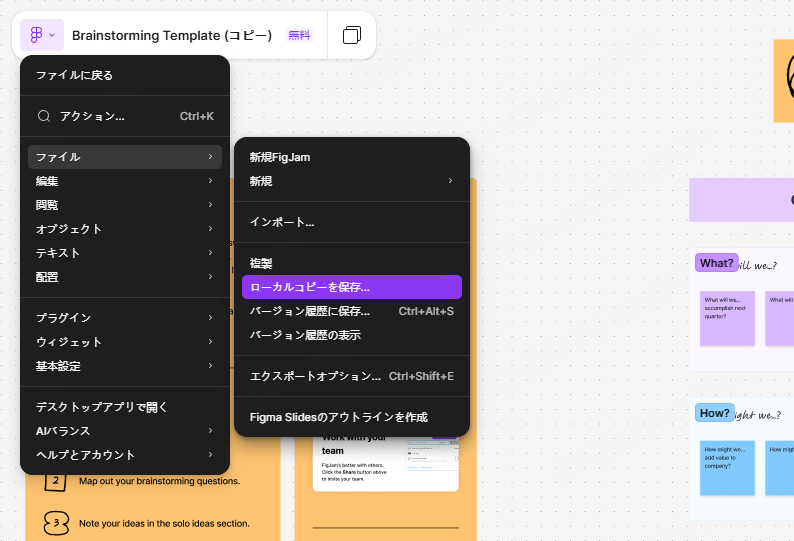This screenshot has height=541, width=794.
Task: Select ファイルに戻る menu entry
Action: [x=125, y=75]
